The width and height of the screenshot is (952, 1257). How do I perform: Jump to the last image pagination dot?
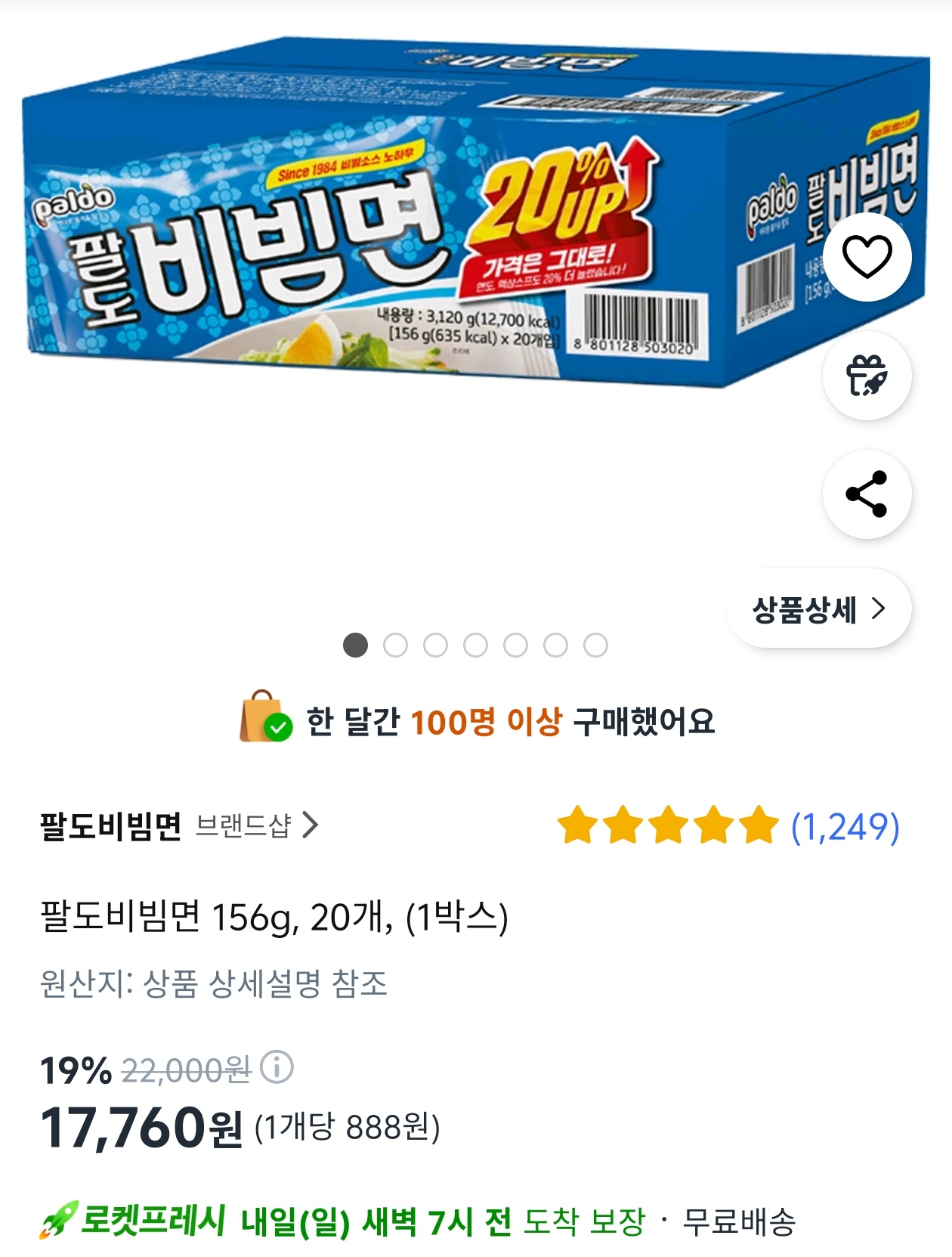595,646
